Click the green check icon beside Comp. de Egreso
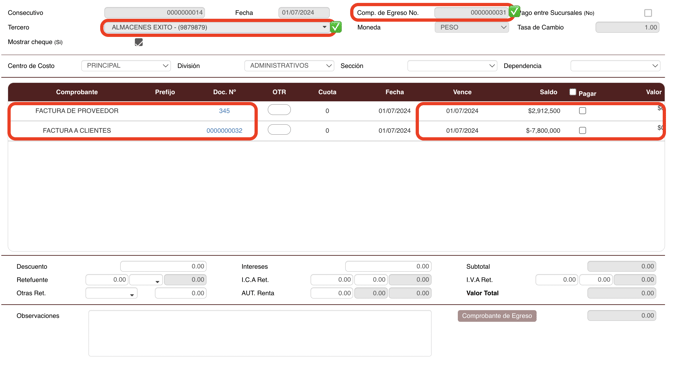 (x=515, y=11)
